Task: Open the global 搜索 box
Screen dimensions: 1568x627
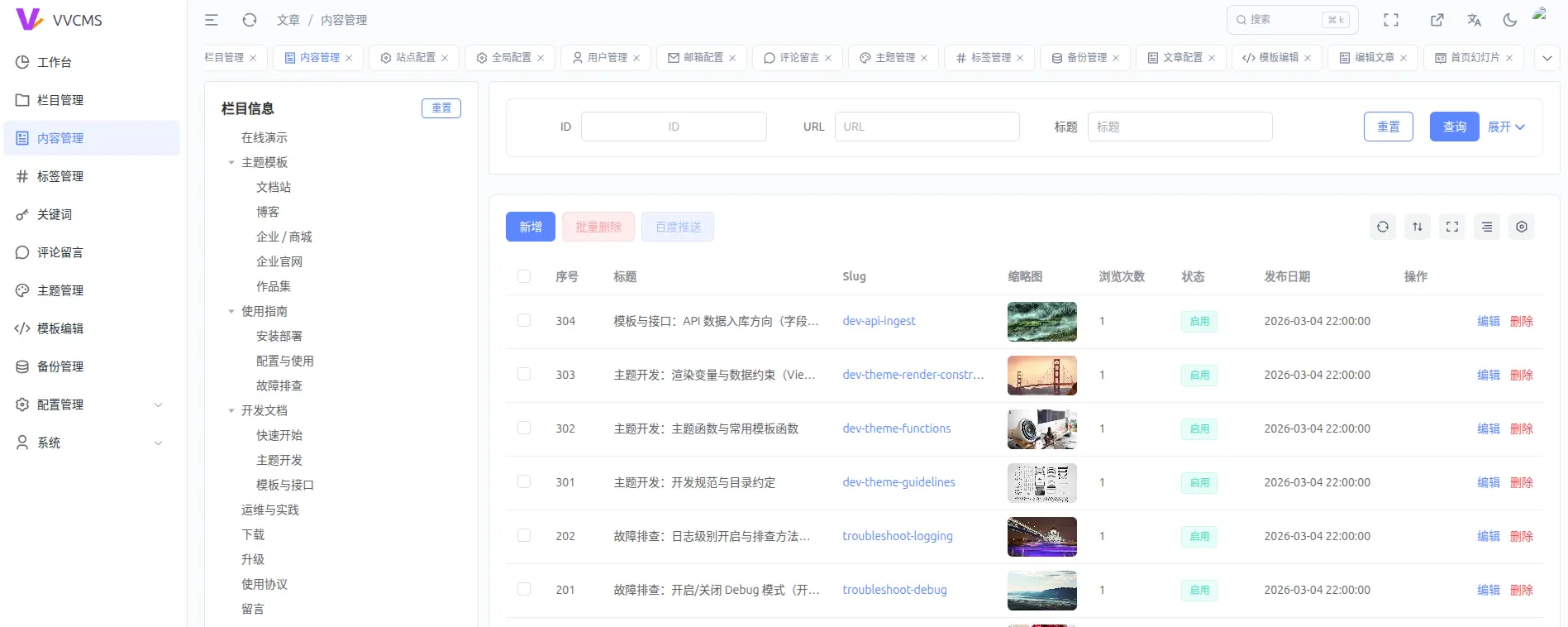Action: pos(1293,20)
